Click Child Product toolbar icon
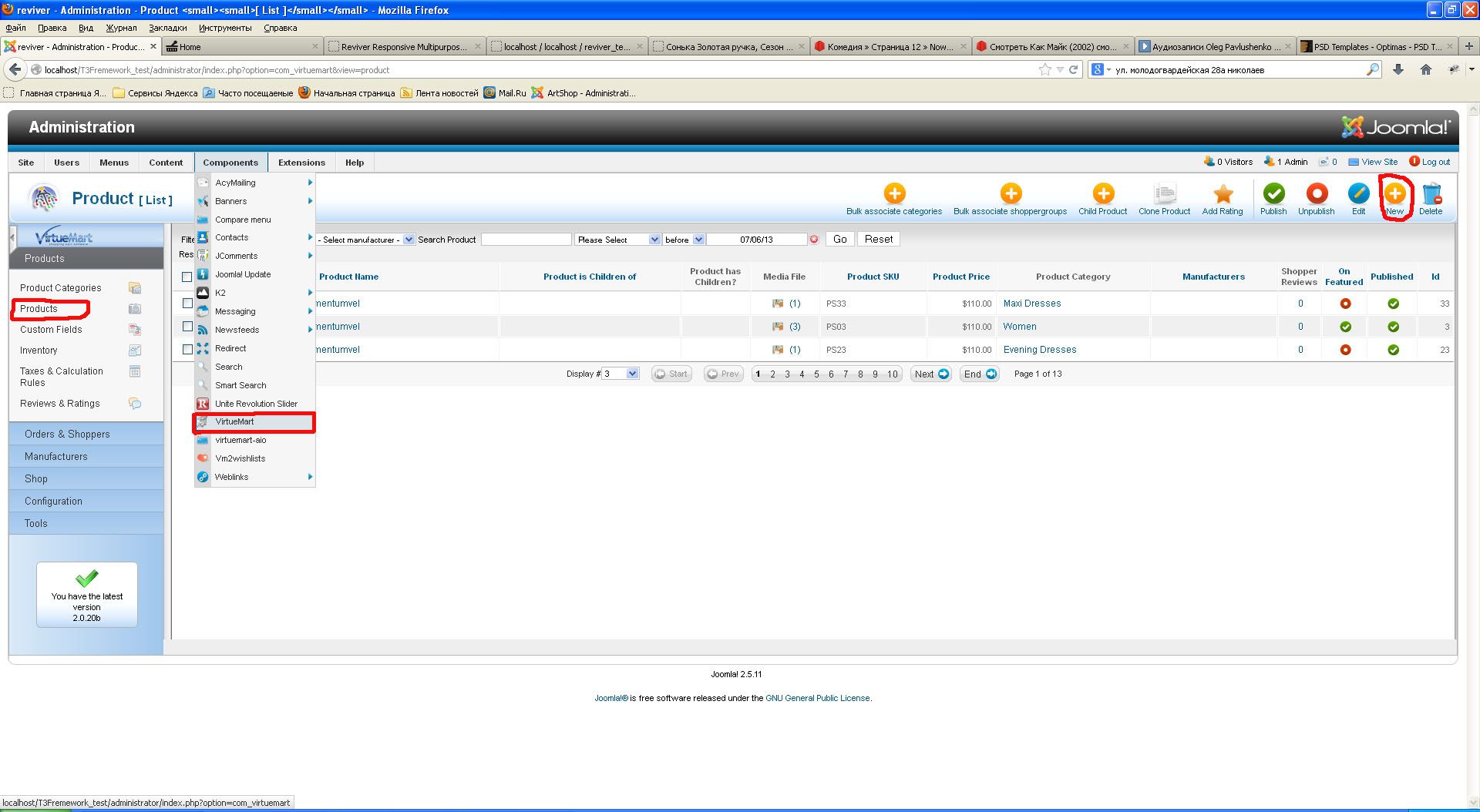The height and width of the screenshot is (812, 1480). click(x=1103, y=193)
